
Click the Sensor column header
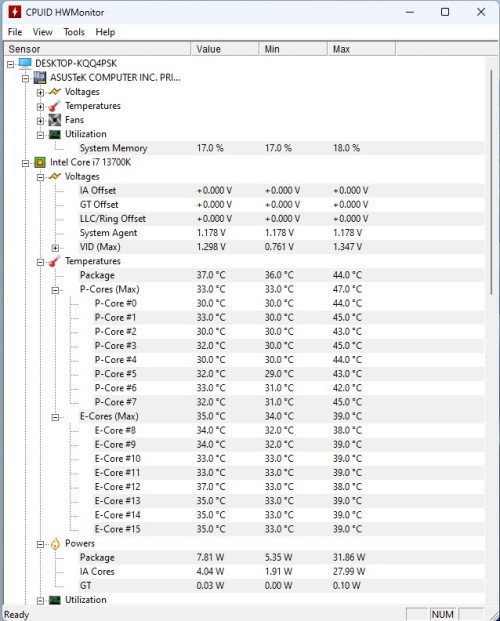97,49
